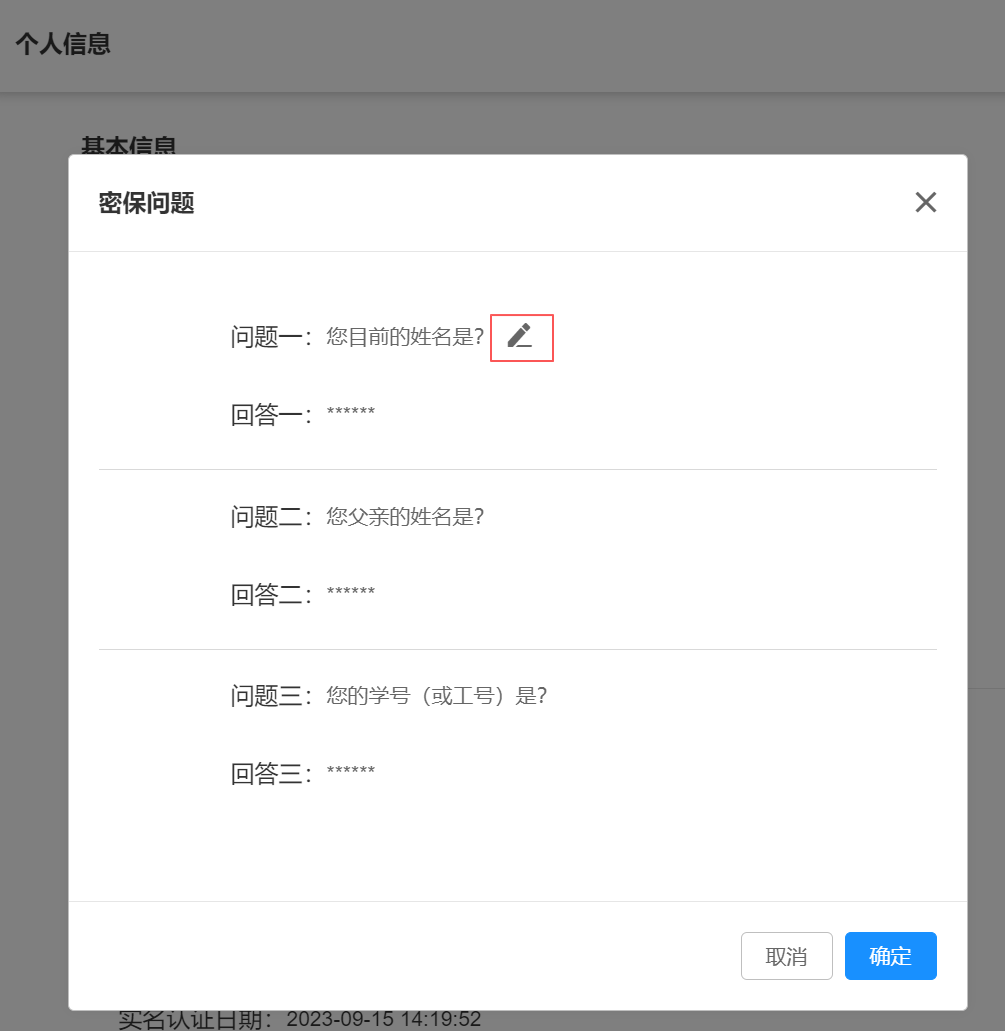The image size is (1005, 1031).
Task: Click the pen icon to modify security question one
Action: click(521, 338)
